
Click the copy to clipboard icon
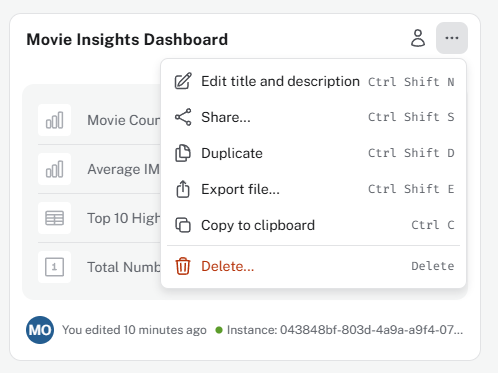coord(183,225)
